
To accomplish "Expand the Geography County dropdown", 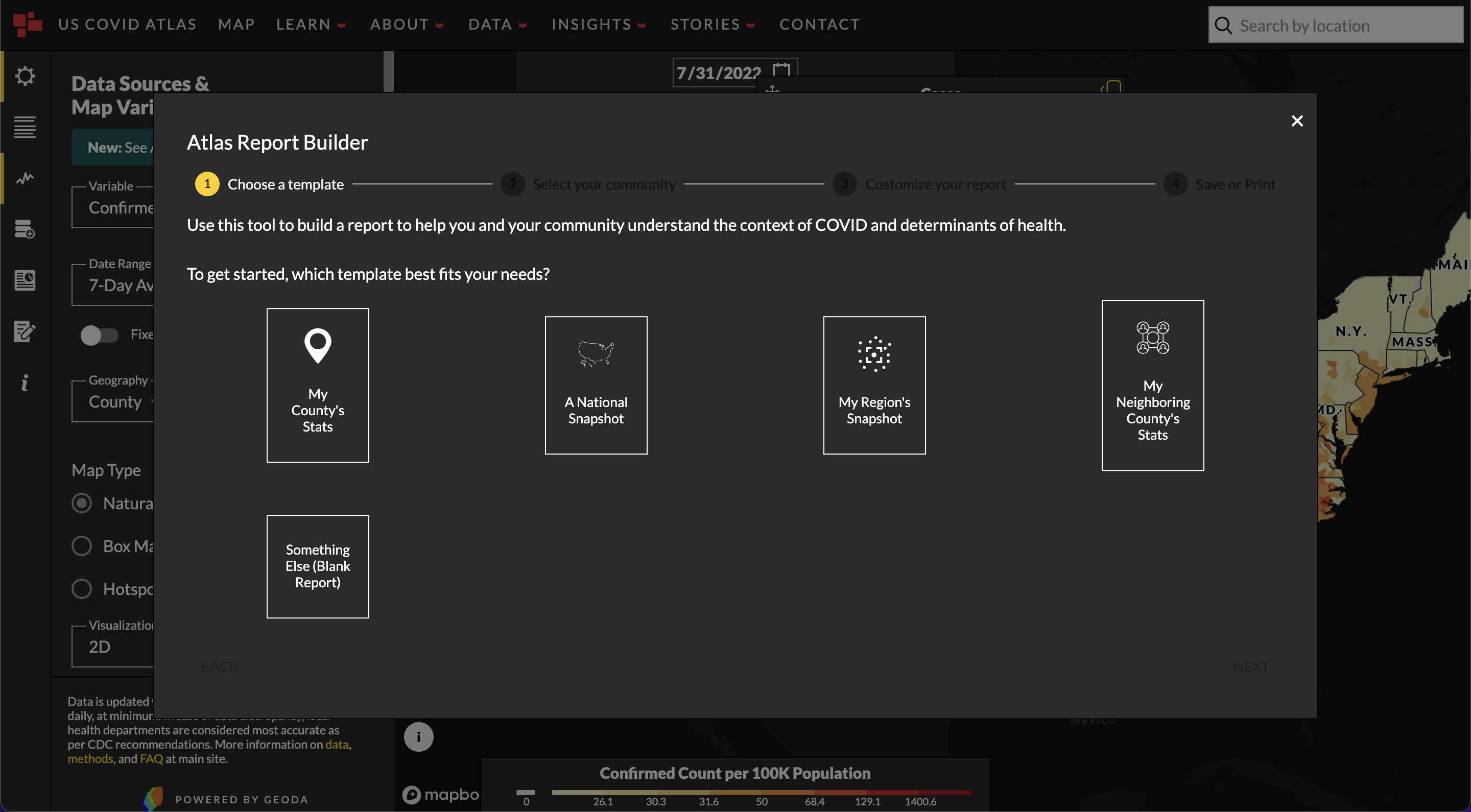I will point(114,402).
